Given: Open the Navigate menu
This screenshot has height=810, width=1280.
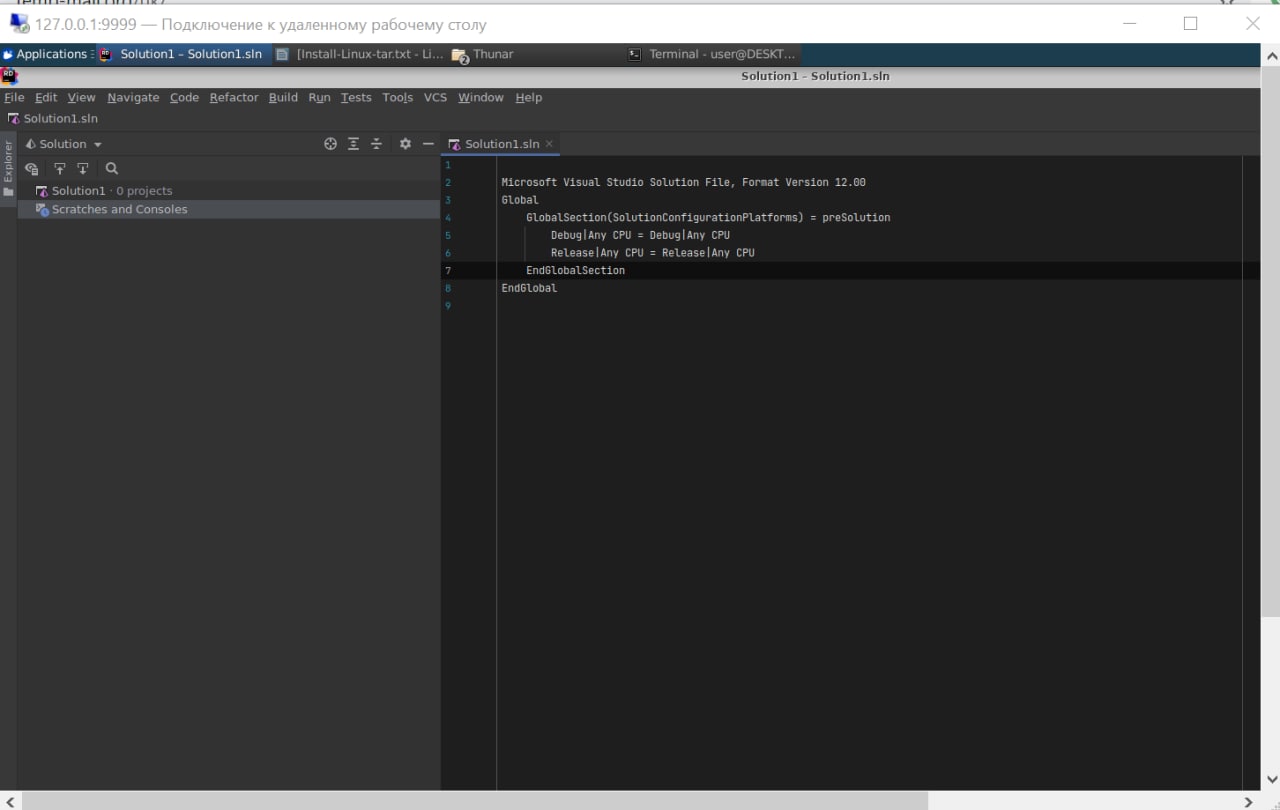Looking at the screenshot, I should point(133,97).
